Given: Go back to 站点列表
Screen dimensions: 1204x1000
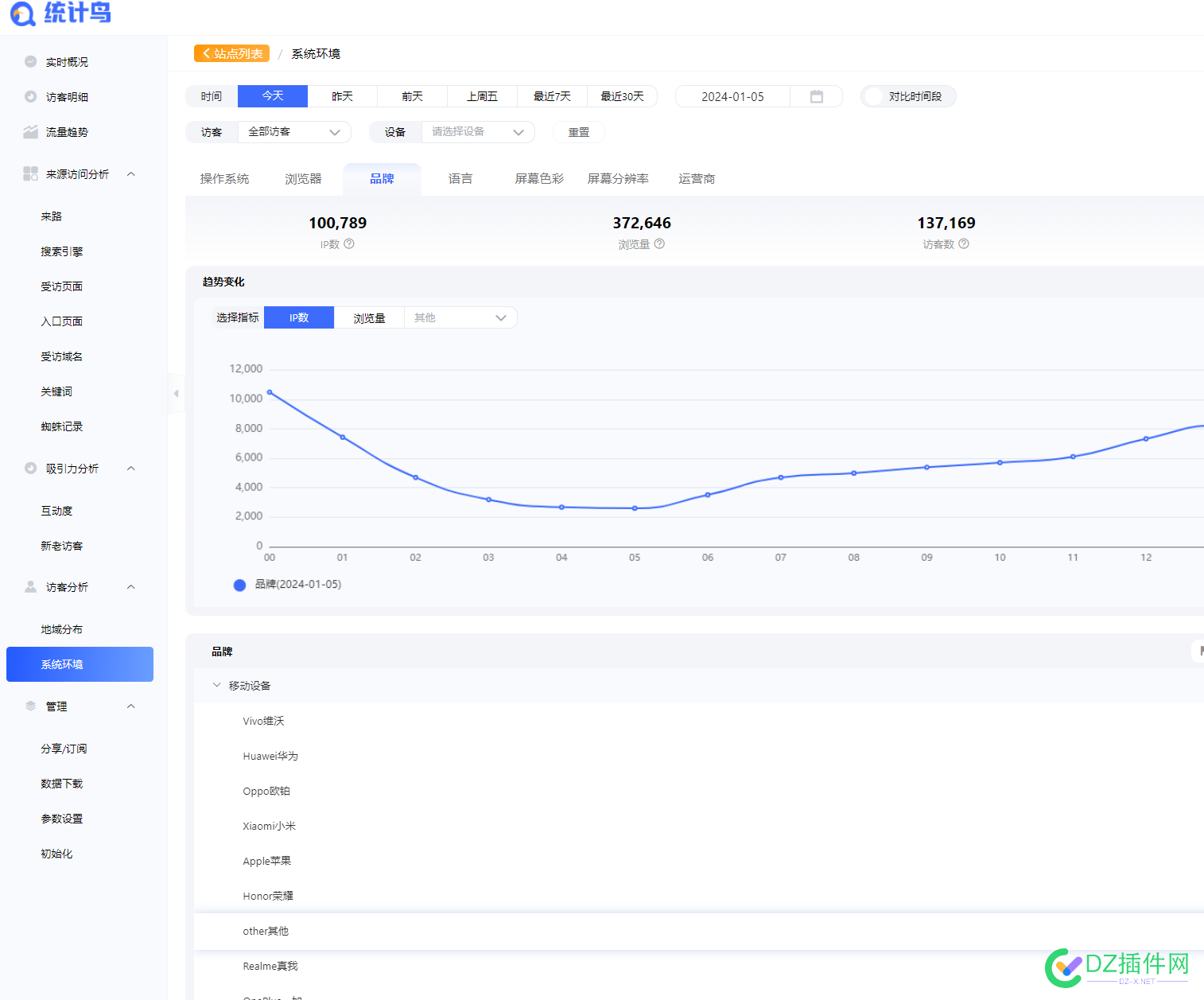Looking at the screenshot, I should coord(231,53).
